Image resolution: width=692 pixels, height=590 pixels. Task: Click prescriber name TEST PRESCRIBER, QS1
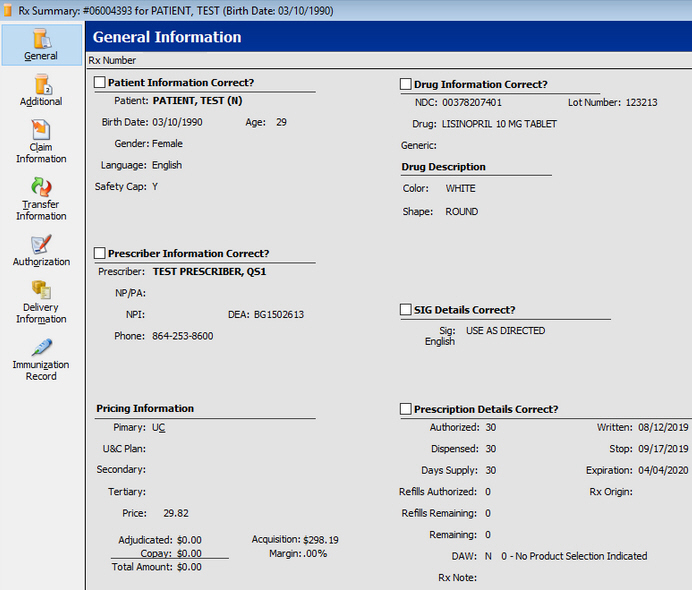click(x=209, y=271)
